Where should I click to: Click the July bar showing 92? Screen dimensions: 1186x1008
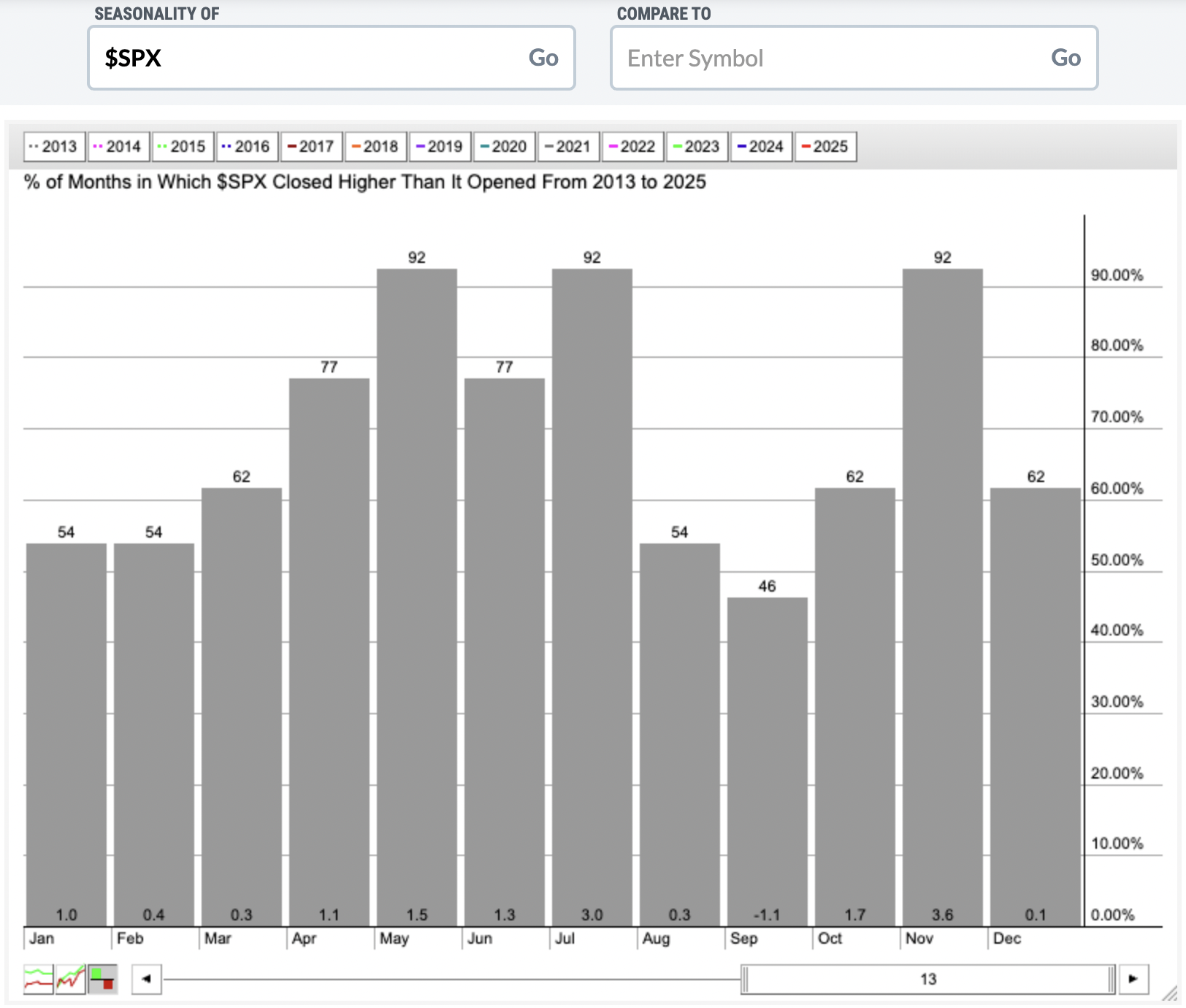coord(592,597)
